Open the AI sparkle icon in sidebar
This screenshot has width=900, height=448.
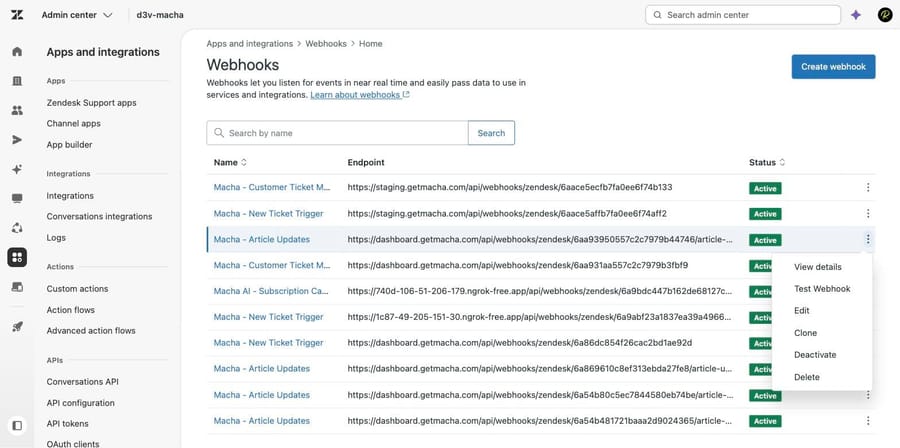pos(17,169)
